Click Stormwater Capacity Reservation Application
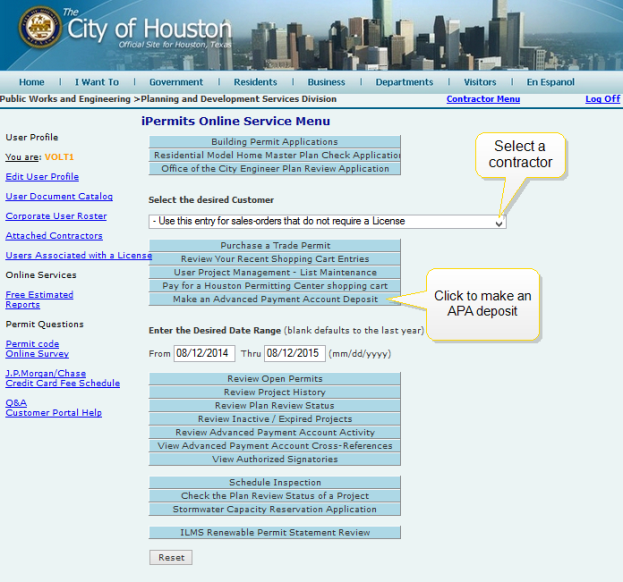Screen dimensions: 623x582 [275, 509]
